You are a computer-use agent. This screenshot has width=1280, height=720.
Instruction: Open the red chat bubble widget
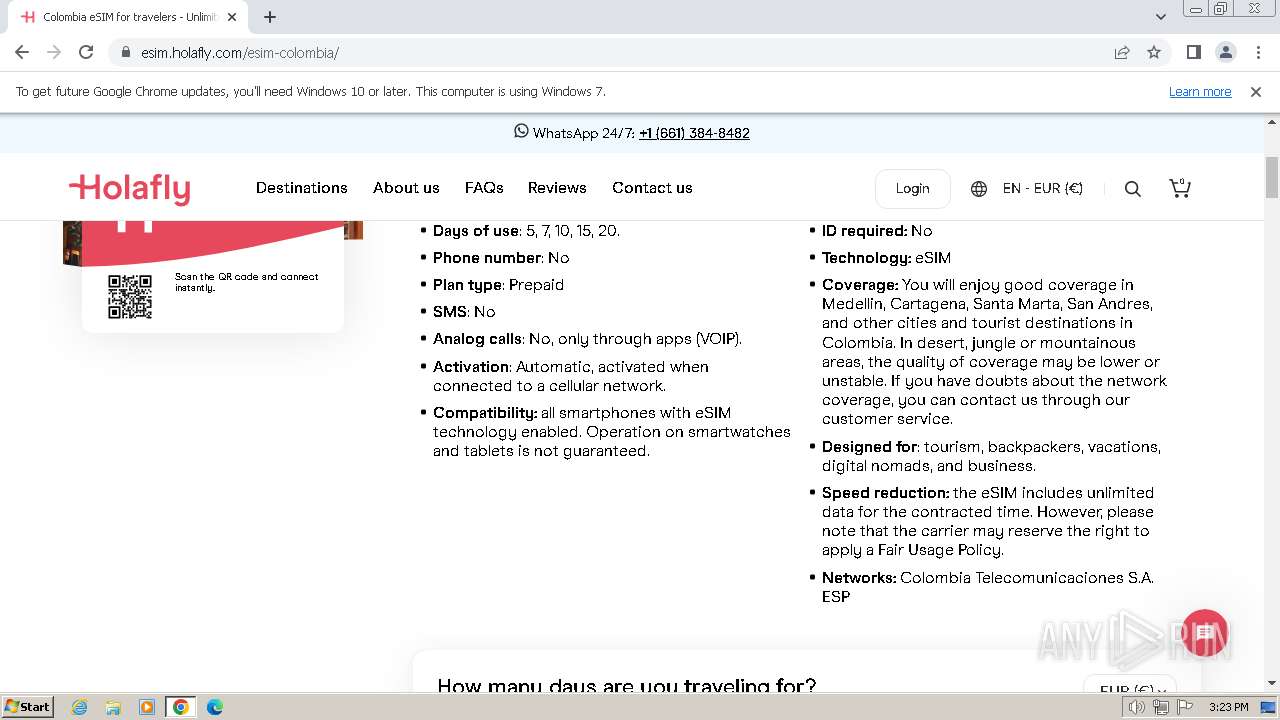click(x=1204, y=634)
